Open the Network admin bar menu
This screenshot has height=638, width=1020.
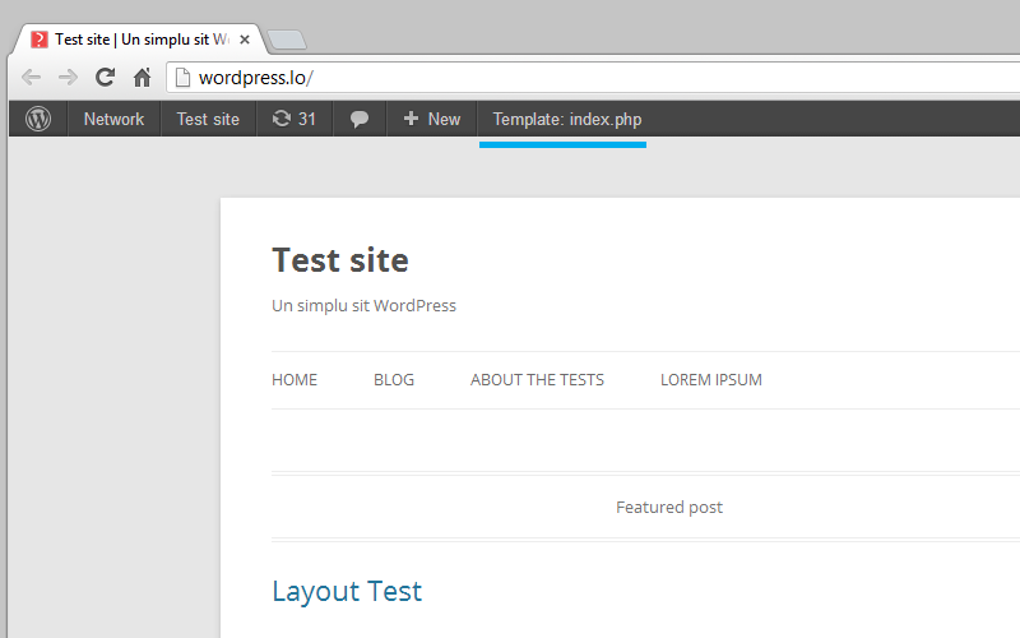pos(113,119)
